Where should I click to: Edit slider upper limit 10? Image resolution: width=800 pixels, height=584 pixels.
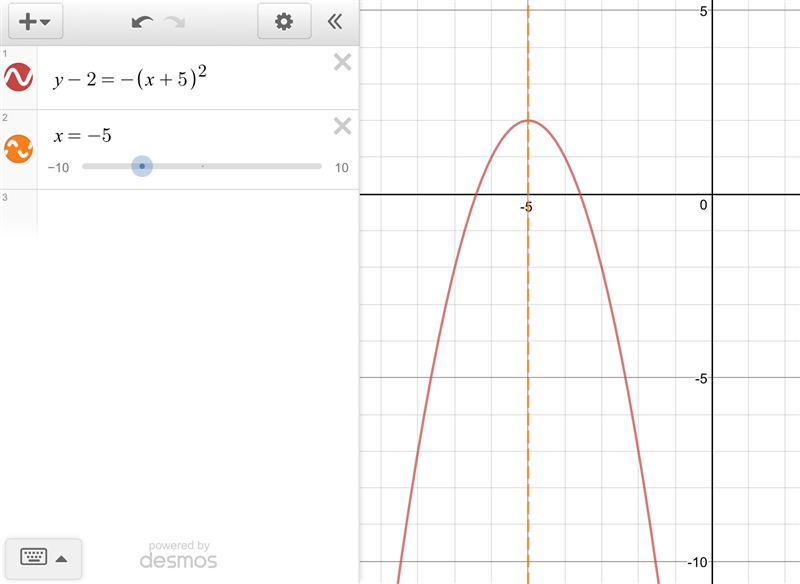[x=342, y=168]
